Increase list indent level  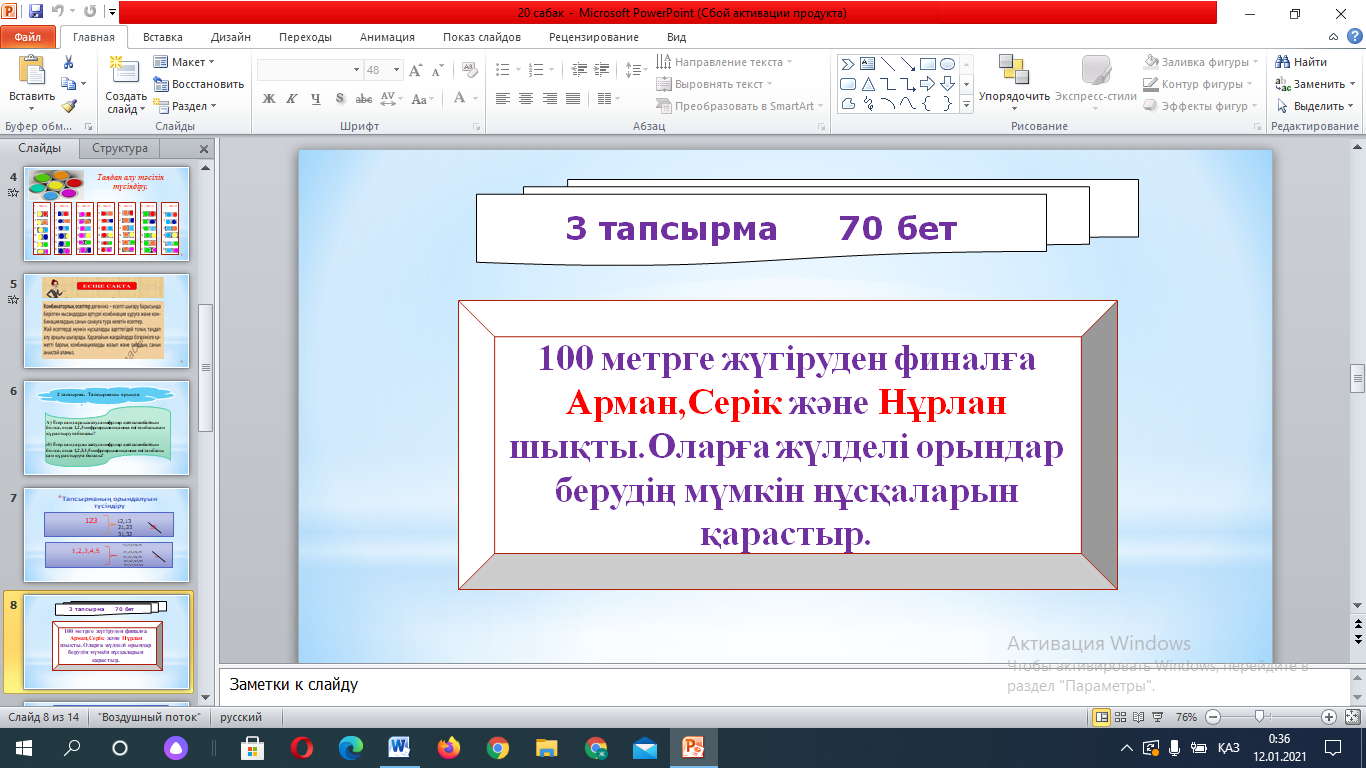point(602,70)
